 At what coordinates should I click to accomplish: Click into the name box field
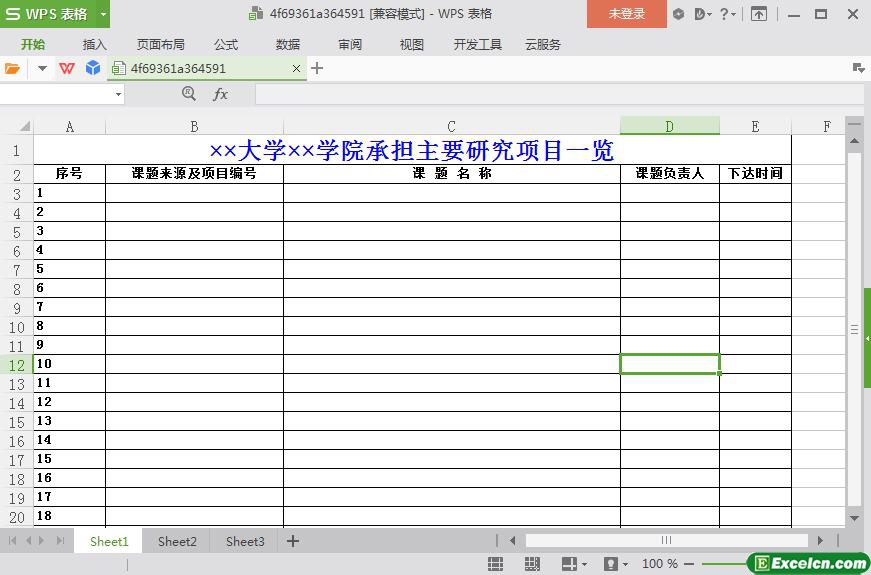[x=56, y=94]
